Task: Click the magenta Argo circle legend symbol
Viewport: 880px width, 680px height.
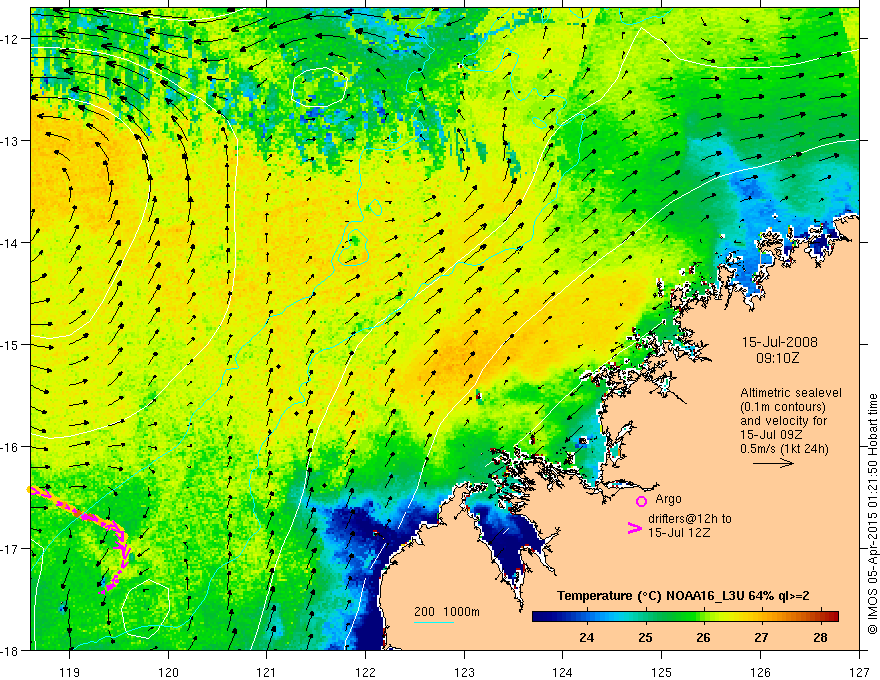Action: pyautogui.click(x=641, y=501)
